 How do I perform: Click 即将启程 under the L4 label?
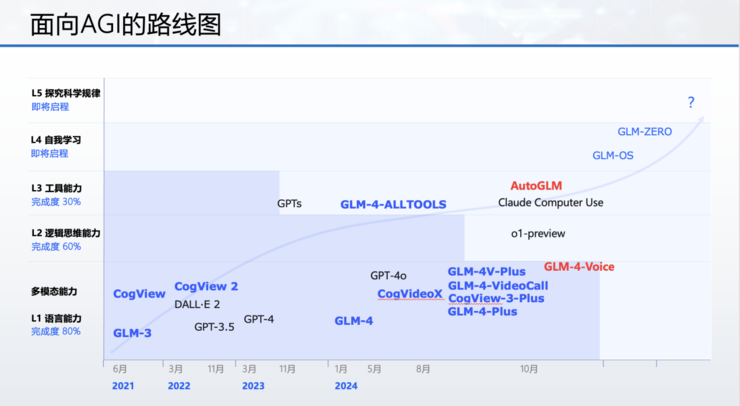(x=50, y=153)
